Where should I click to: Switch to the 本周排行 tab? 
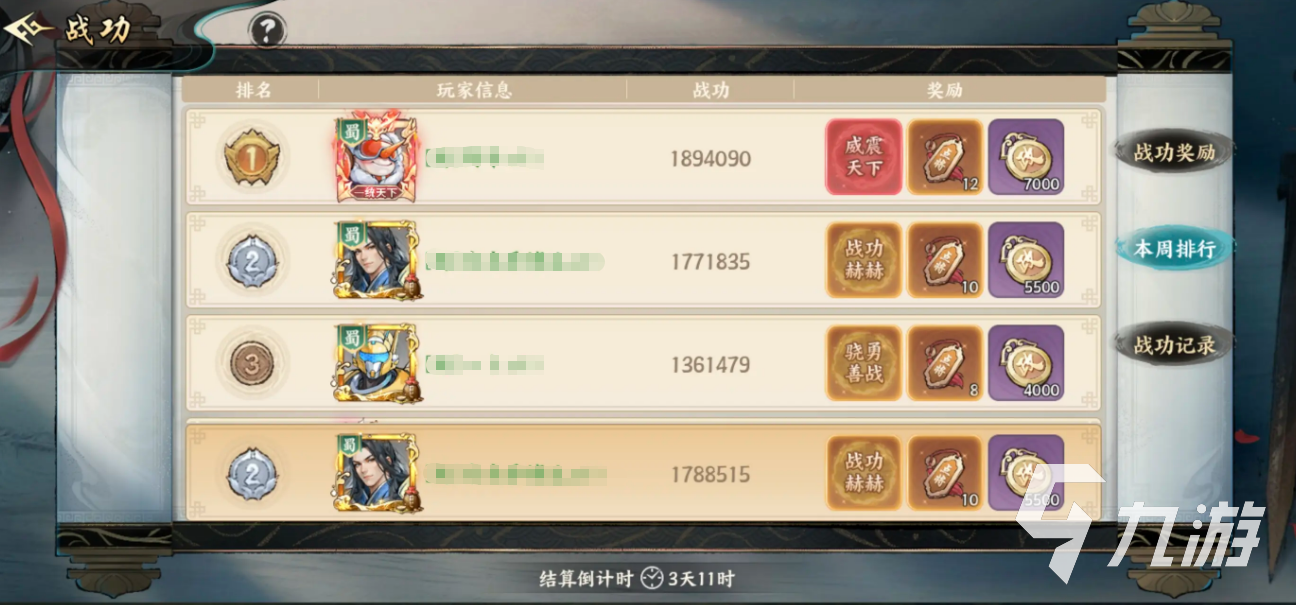[1174, 248]
